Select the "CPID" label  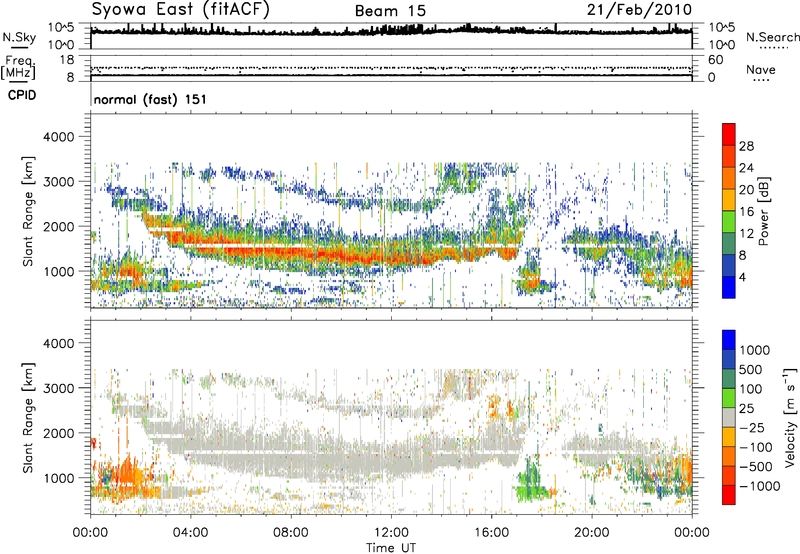[x=22, y=95]
